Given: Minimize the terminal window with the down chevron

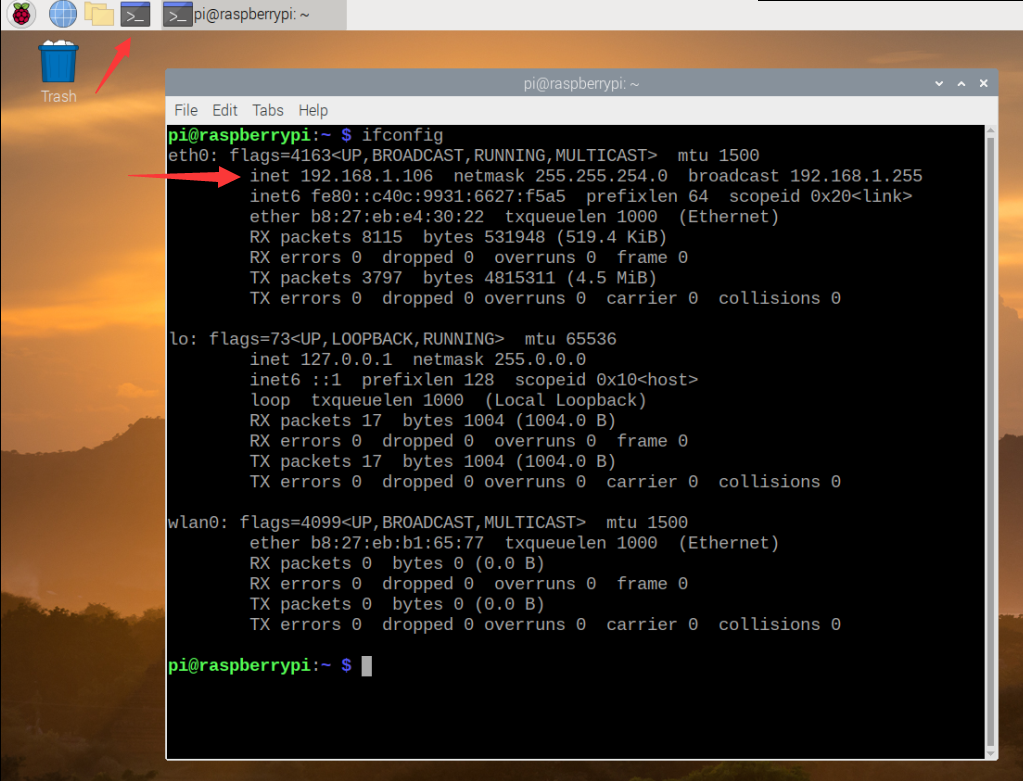Looking at the screenshot, I should pos(939,84).
